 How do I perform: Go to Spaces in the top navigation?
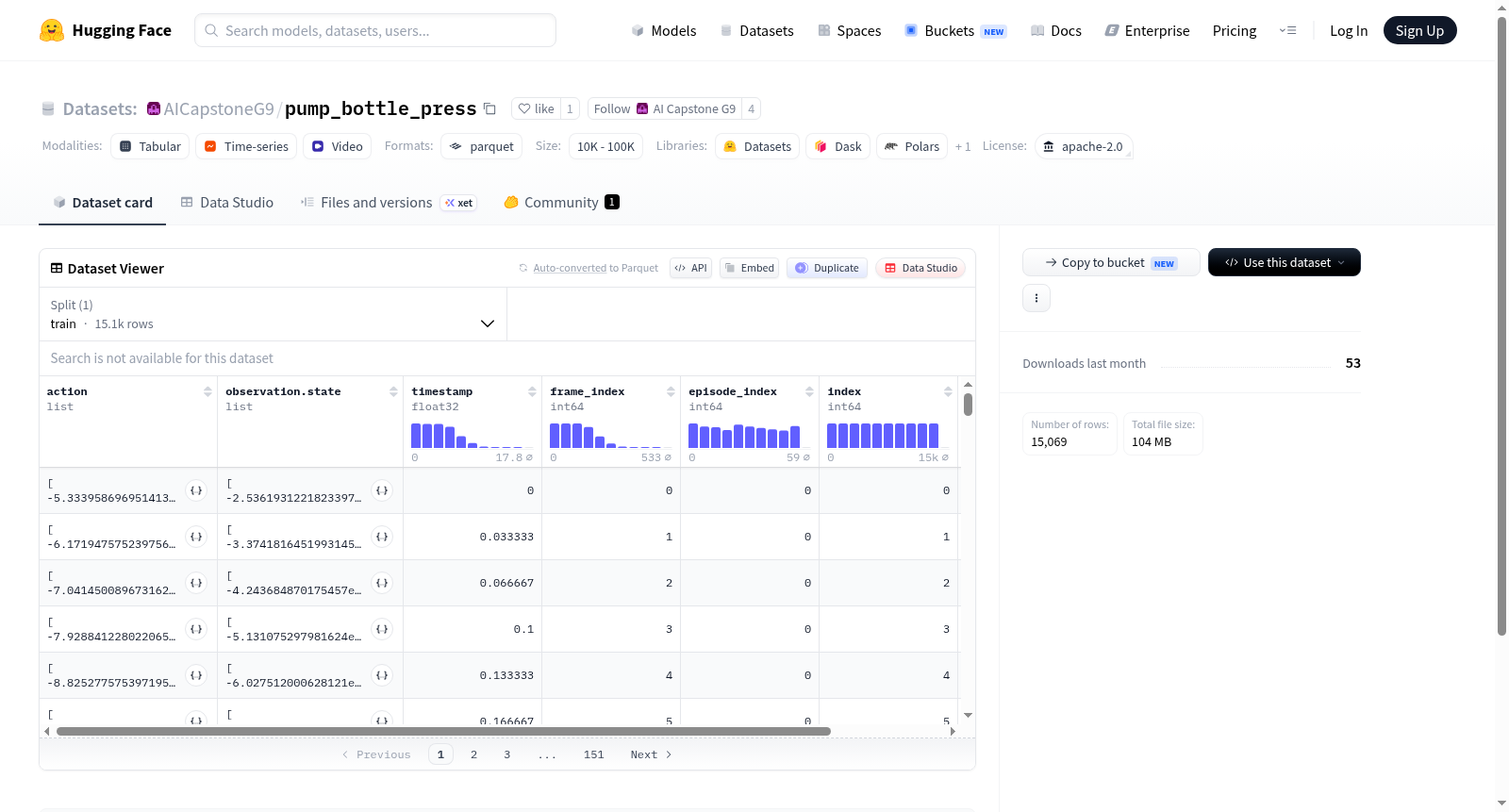pos(850,30)
